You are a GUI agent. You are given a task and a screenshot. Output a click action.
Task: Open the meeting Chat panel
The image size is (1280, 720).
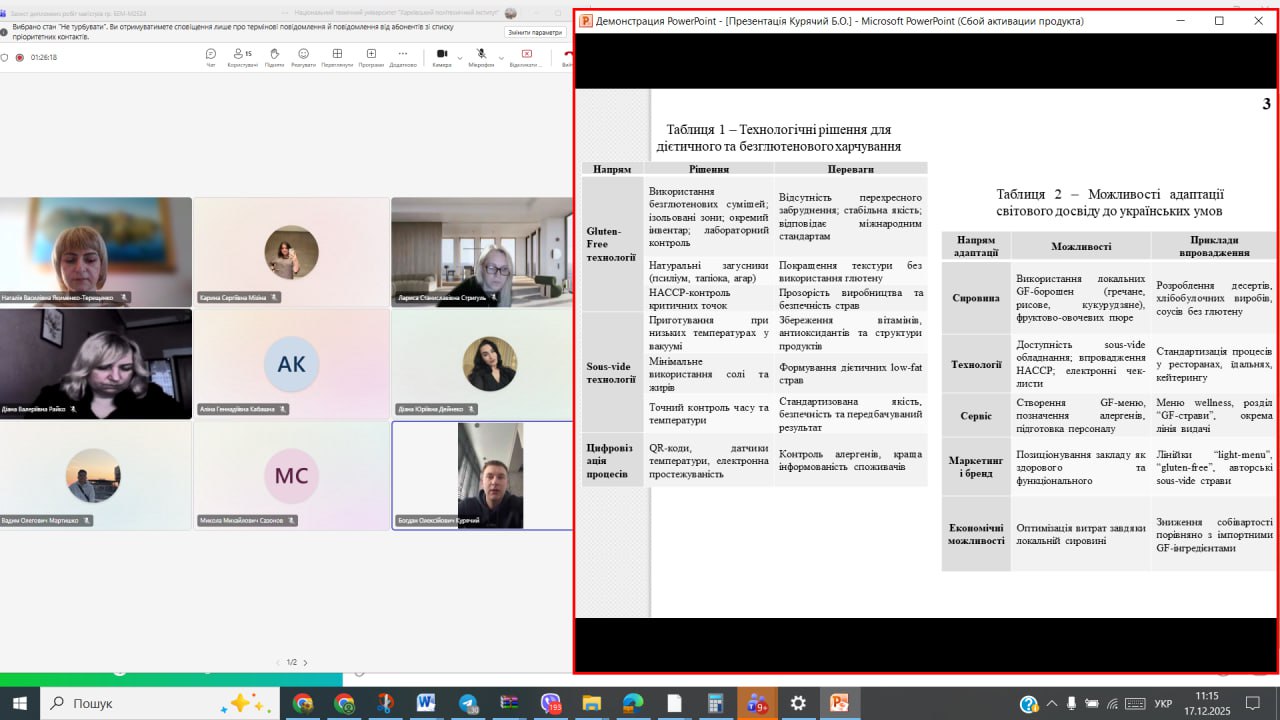point(210,56)
